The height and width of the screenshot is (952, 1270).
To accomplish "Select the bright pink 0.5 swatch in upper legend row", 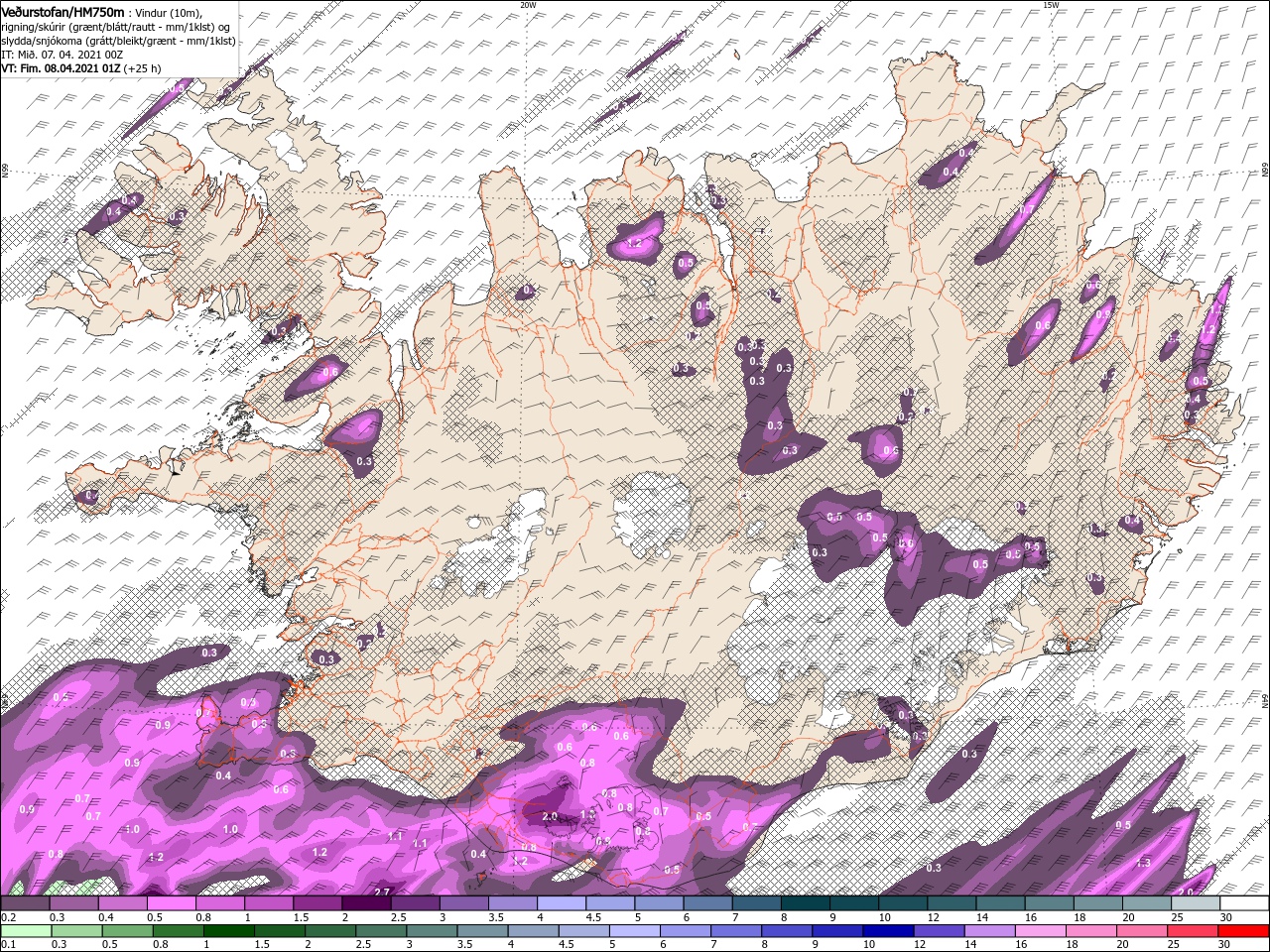I will pos(171,903).
